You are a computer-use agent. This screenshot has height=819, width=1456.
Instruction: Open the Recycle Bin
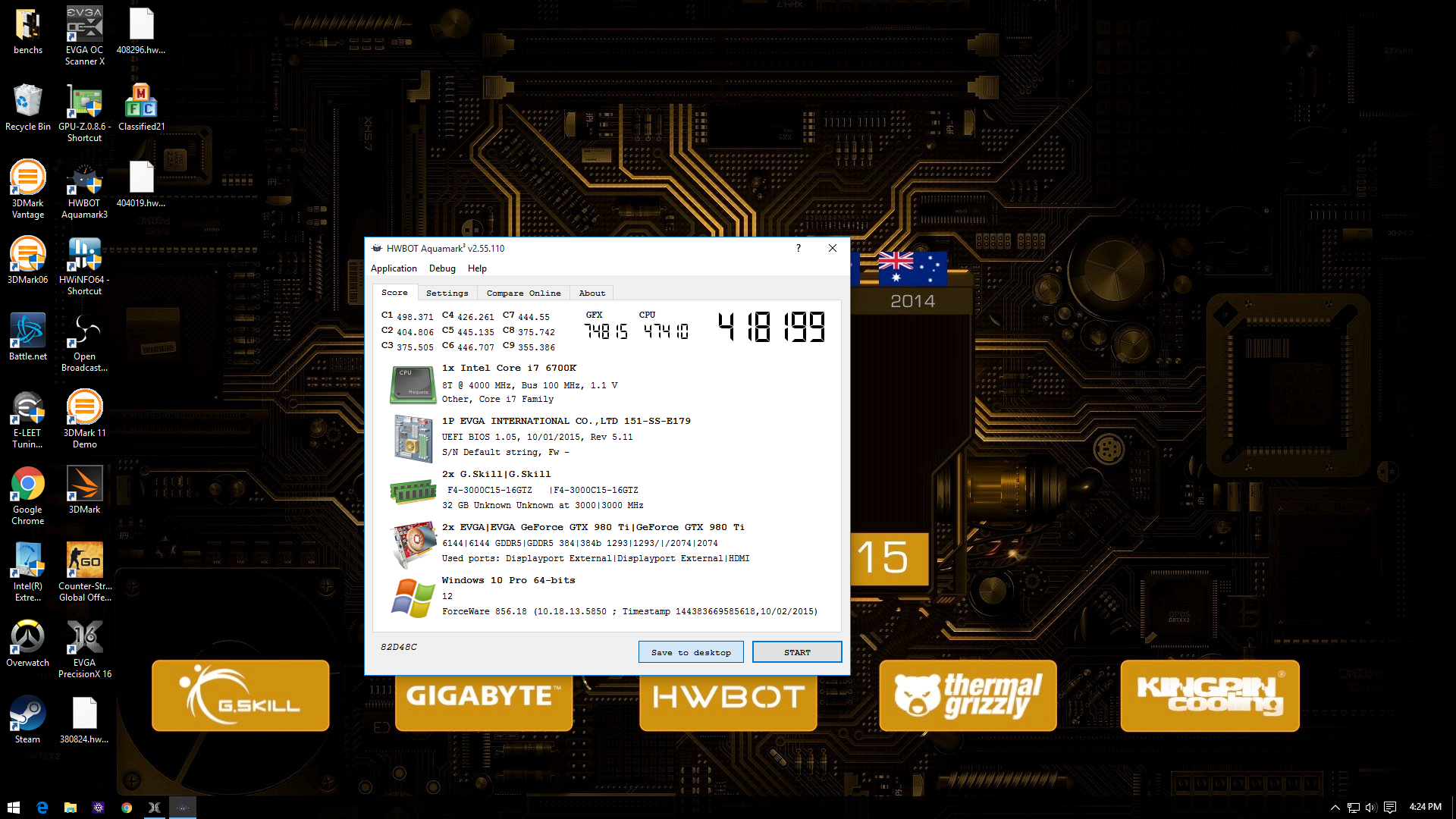click(x=28, y=108)
